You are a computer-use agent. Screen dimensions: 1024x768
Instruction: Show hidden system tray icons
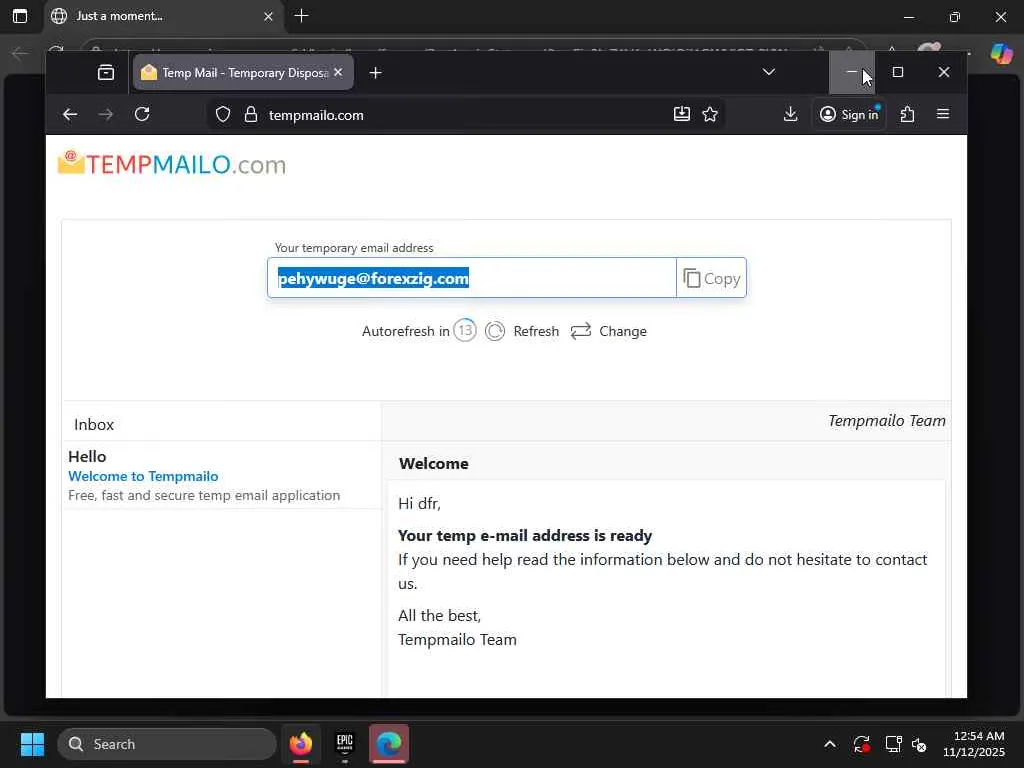pyautogui.click(x=829, y=744)
